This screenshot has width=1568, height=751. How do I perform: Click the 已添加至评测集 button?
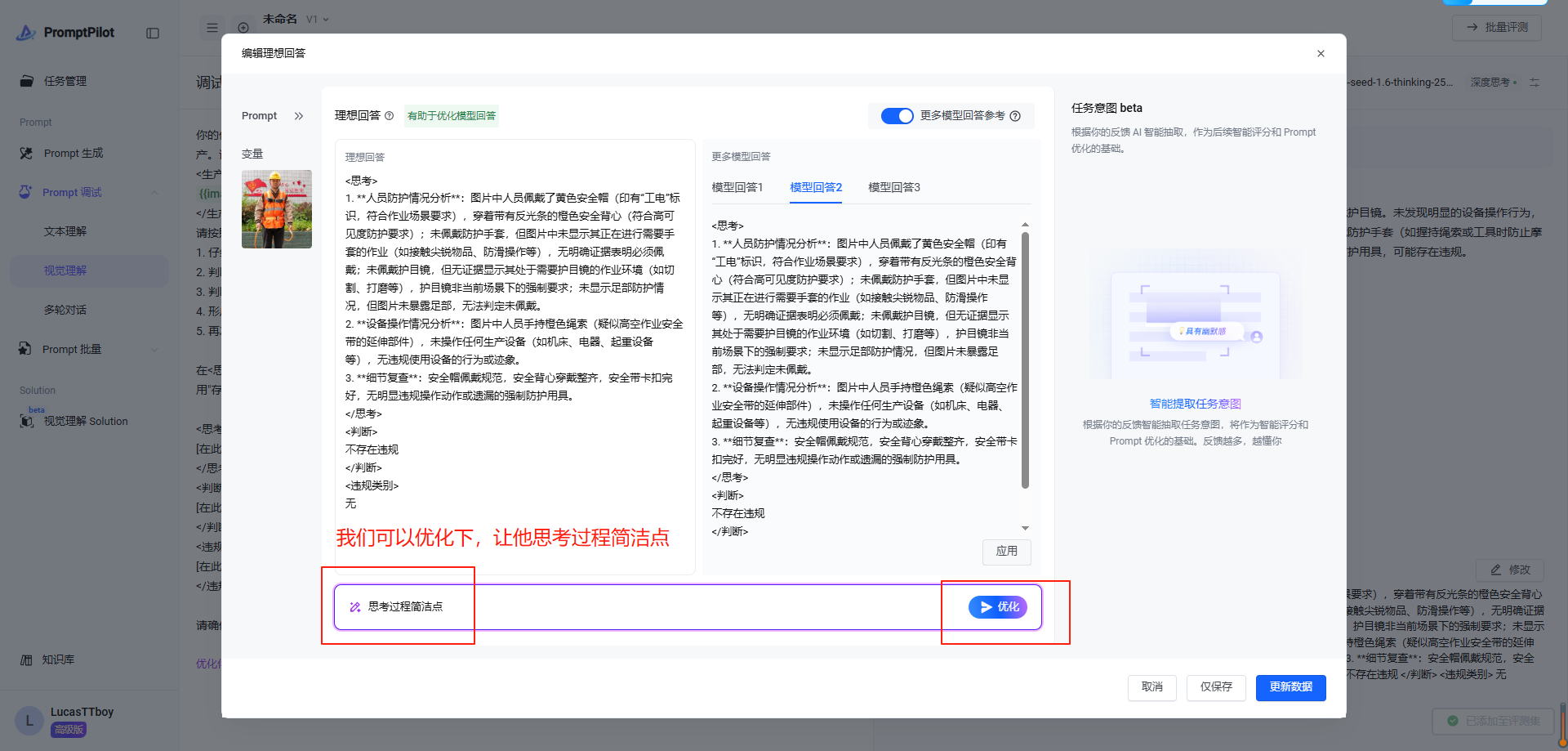(x=1494, y=721)
